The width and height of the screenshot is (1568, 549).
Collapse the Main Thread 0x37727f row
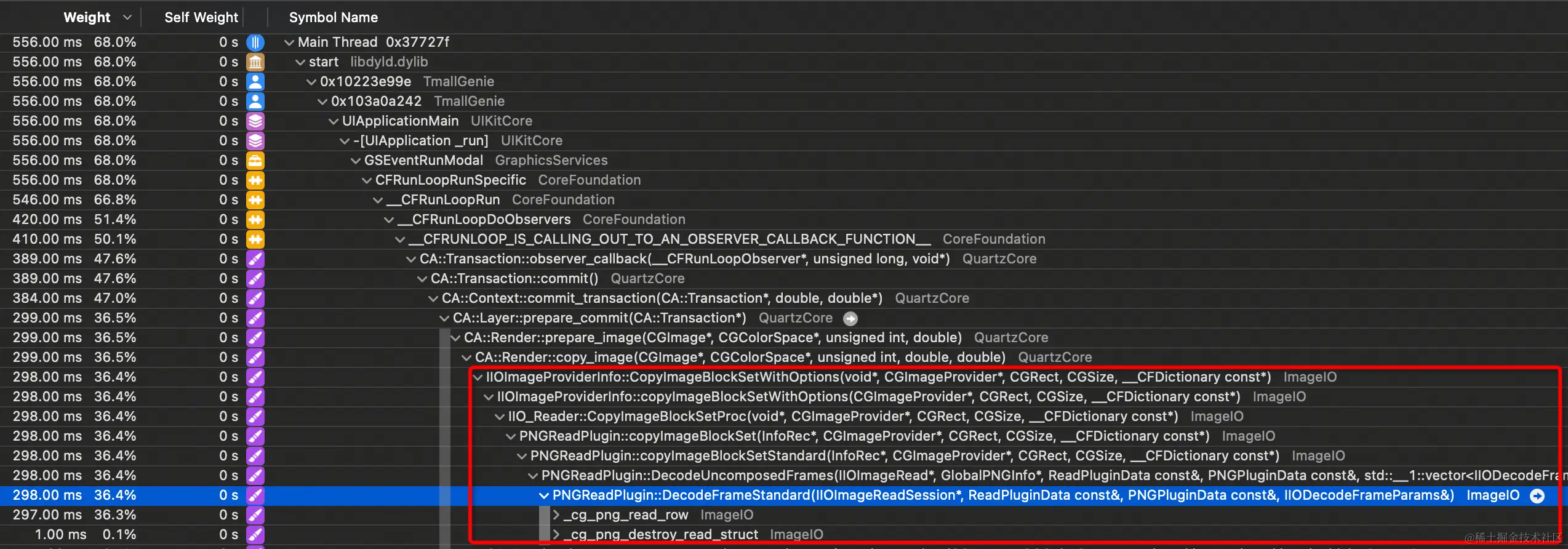pos(289,42)
